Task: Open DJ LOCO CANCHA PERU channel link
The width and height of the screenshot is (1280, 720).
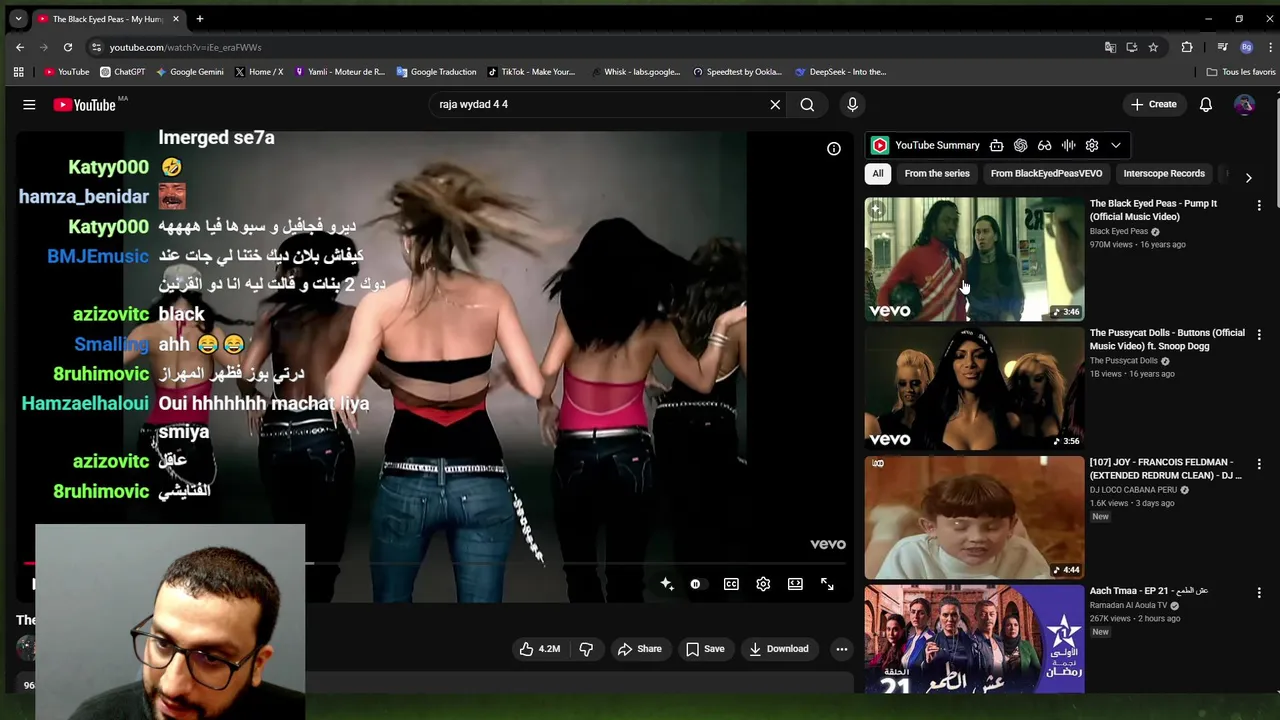Action: point(1133,490)
